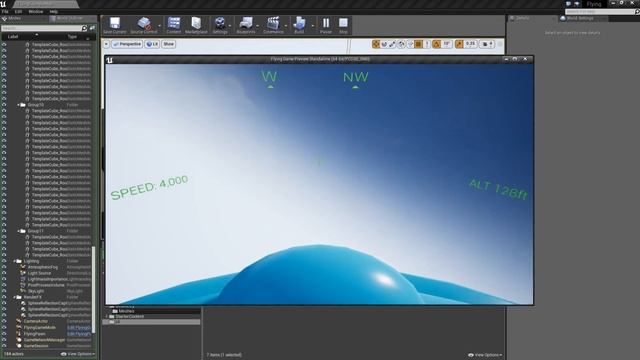The image size is (640, 360).
Task: Open the Window menu
Action: point(36,12)
